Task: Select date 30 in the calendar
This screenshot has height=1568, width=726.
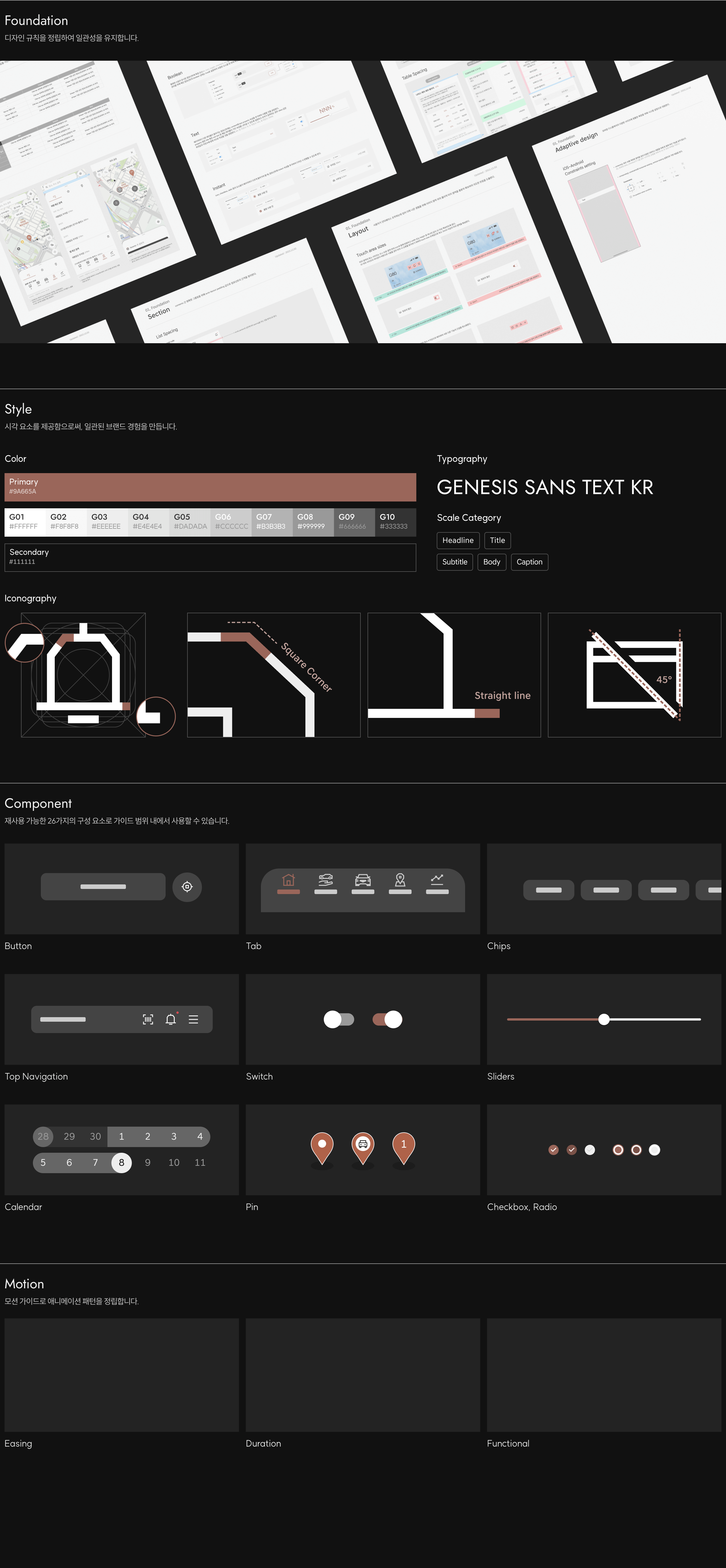Action: click(x=96, y=1137)
